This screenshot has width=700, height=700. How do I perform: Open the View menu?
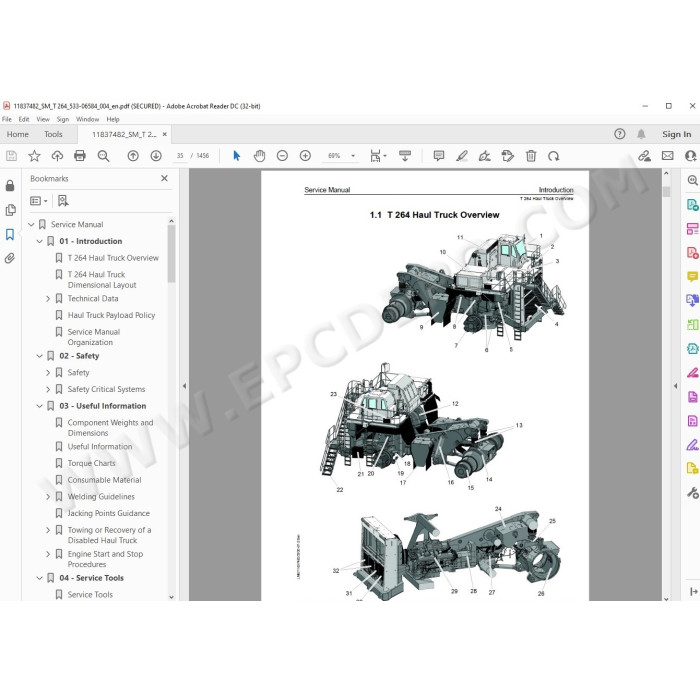pyautogui.click(x=43, y=119)
